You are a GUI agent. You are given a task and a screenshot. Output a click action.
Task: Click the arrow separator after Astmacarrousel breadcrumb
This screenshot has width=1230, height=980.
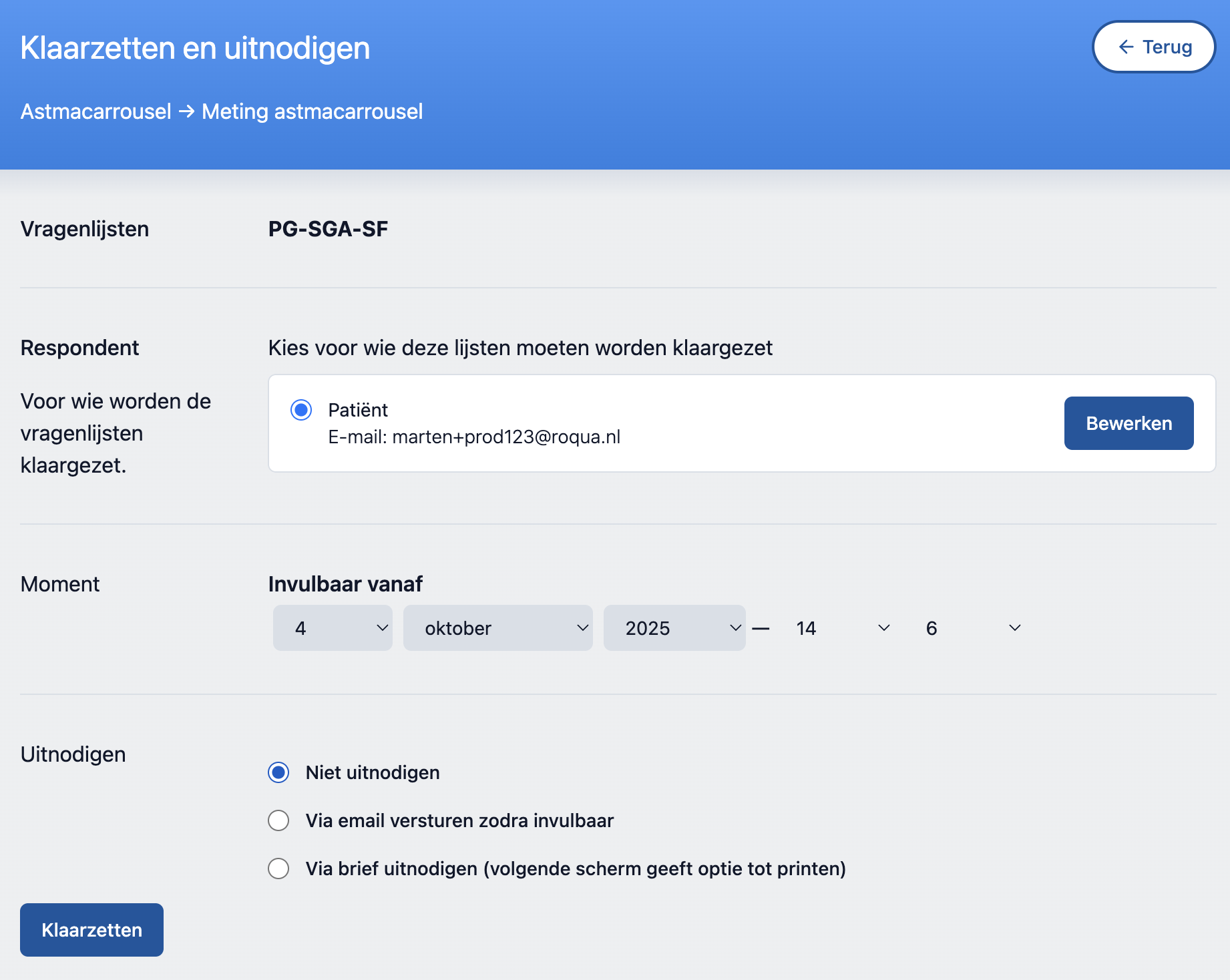pyautogui.click(x=187, y=111)
